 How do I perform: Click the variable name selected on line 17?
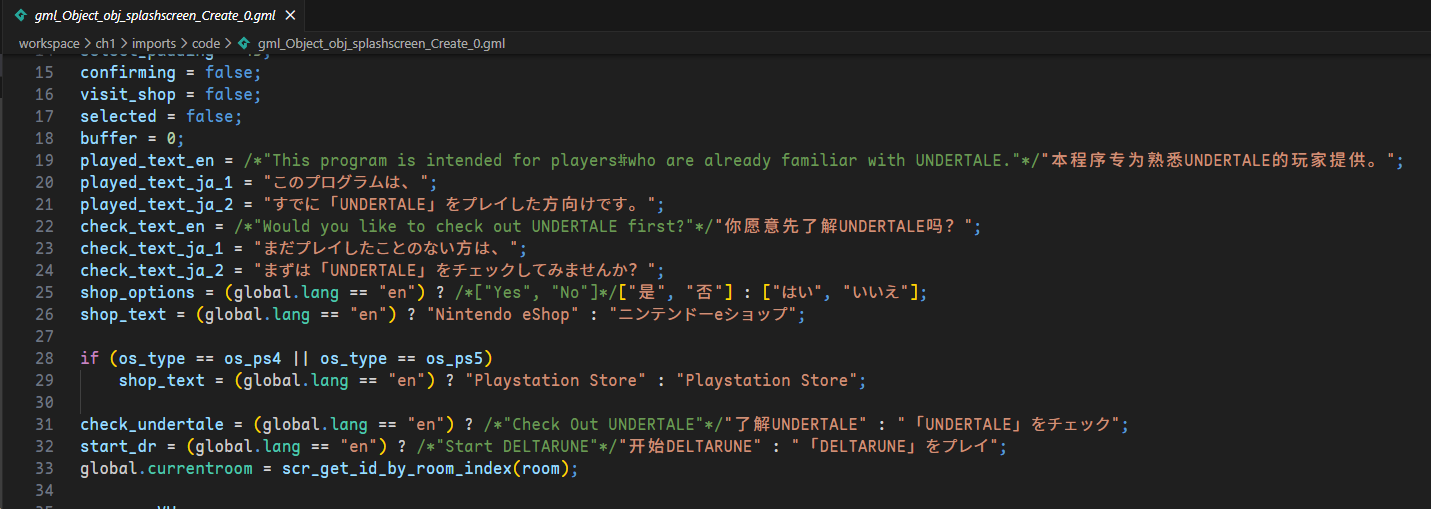tap(118, 116)
